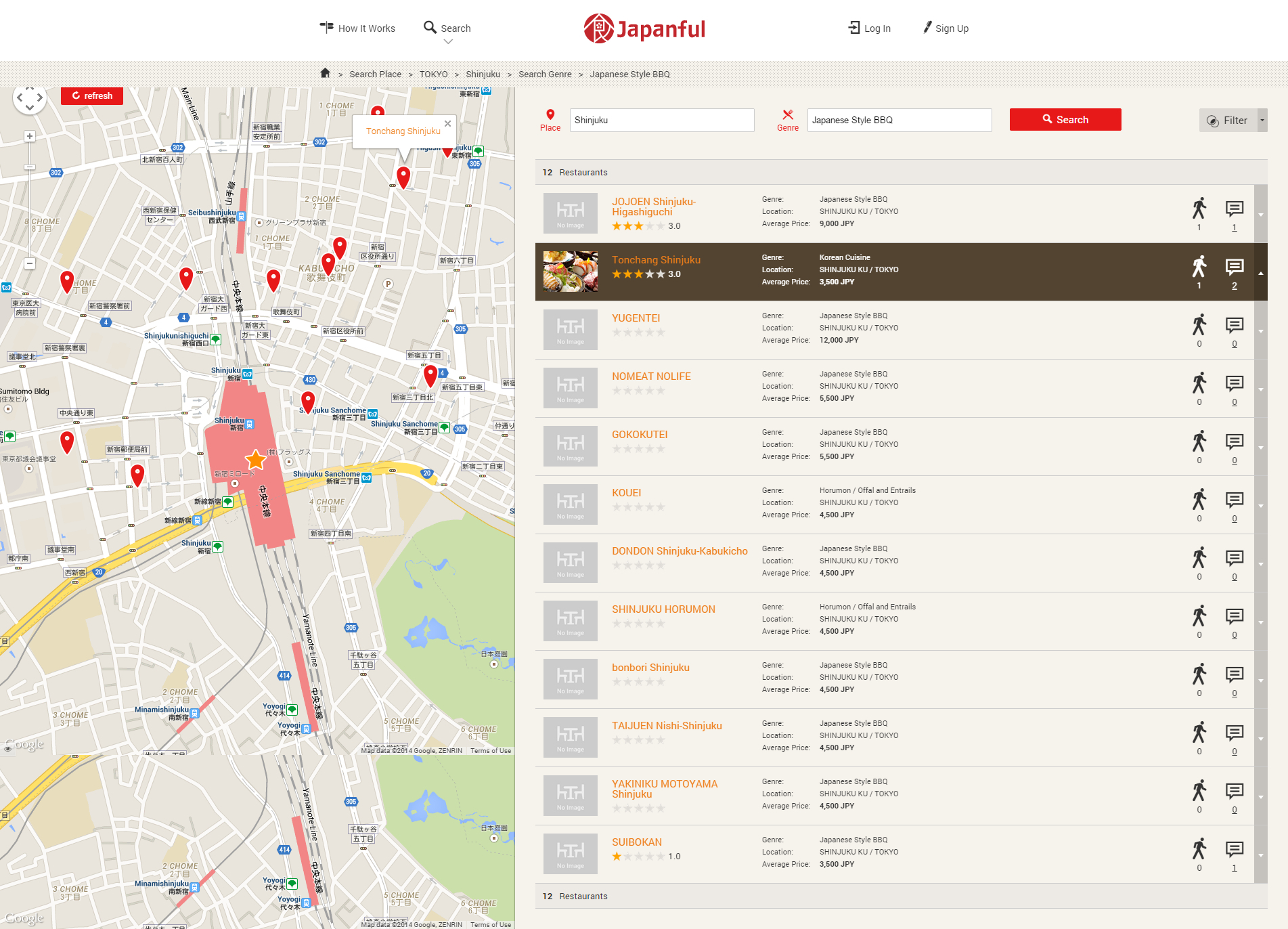This screenshot has height=929, width=1288.
Task: Zoom out on the map with minus button
Action: point(30,263)
